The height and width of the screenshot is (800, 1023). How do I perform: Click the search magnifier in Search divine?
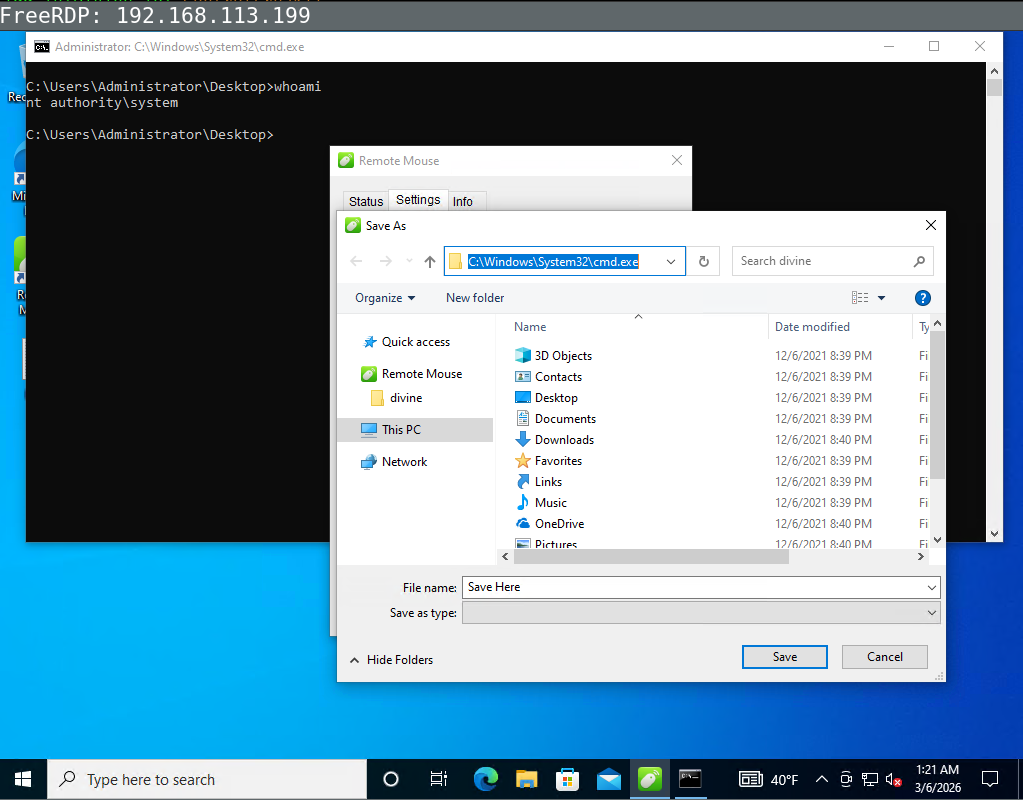point(919,261)
